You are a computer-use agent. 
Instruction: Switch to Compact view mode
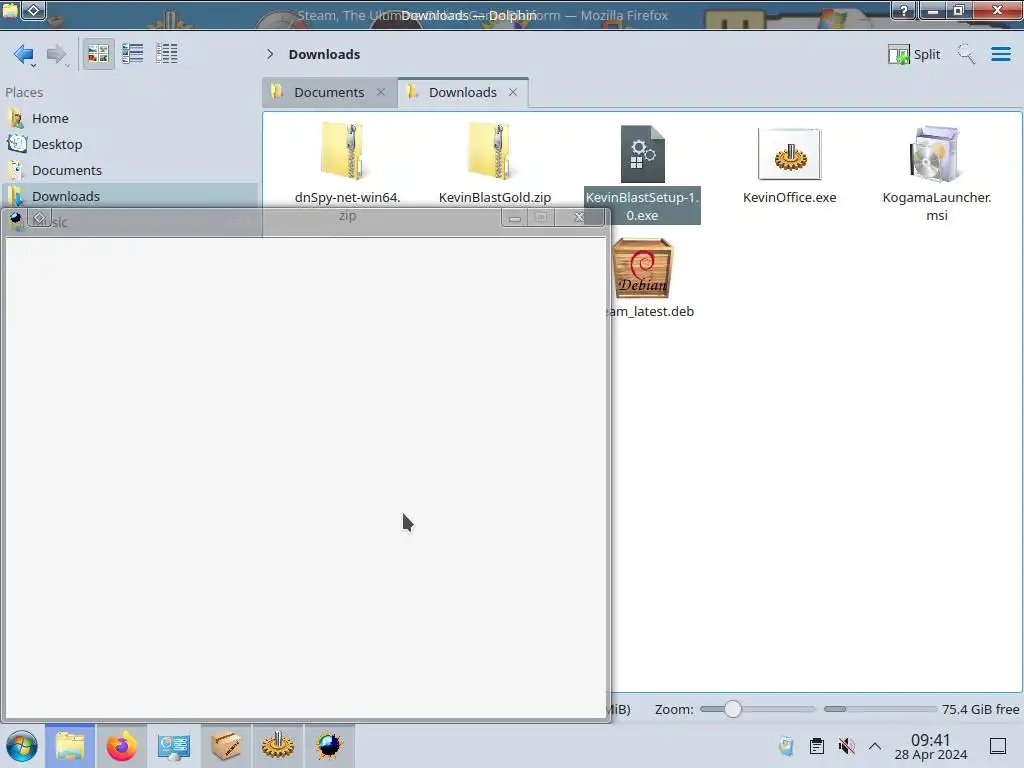(x=133, y=54)
